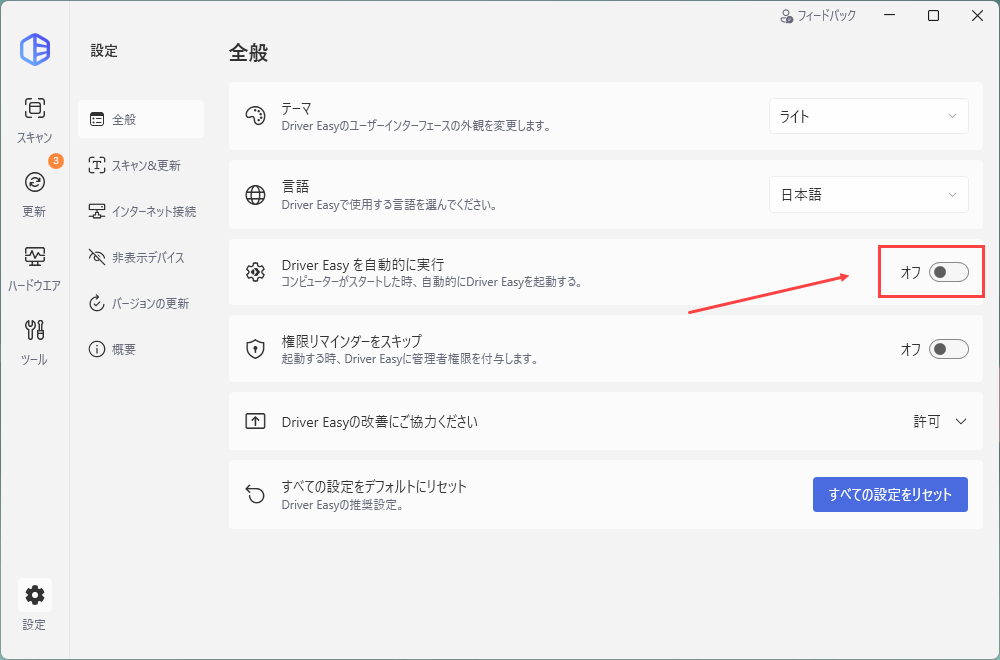
Task: Select インターネット接続 settings menu item
Action: coord(141,211)
